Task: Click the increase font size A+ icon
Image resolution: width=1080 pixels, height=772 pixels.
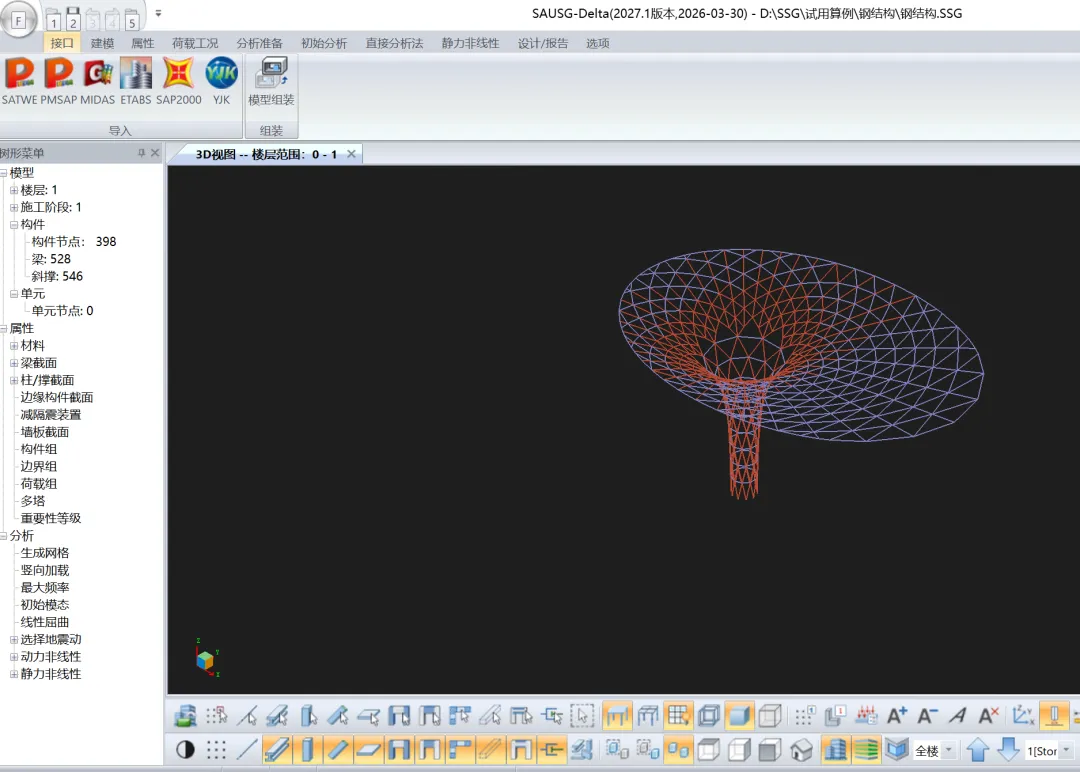Action: 897,715
